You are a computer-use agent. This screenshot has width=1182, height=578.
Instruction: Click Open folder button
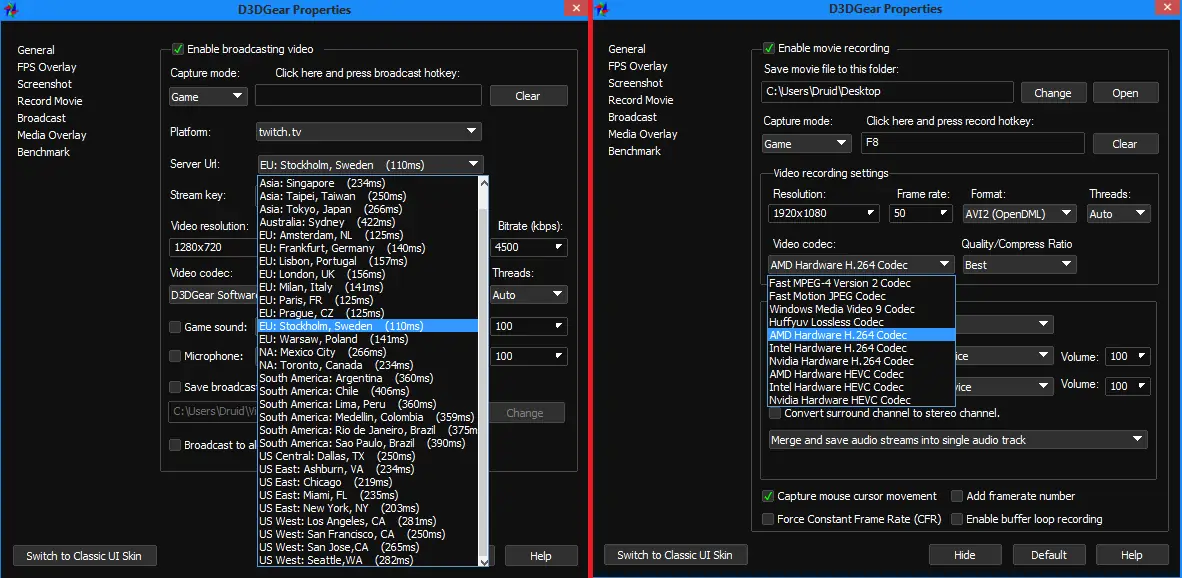pos(1125,93)
